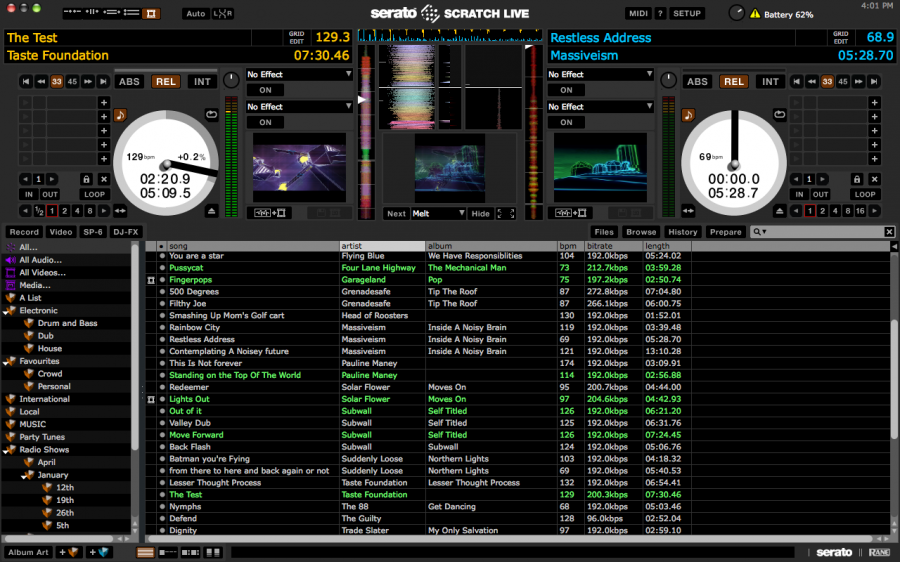The width and height of the screenshot is (900, 562).
Task: Add new crate with plus crate icon
Action: pos(69,552)
